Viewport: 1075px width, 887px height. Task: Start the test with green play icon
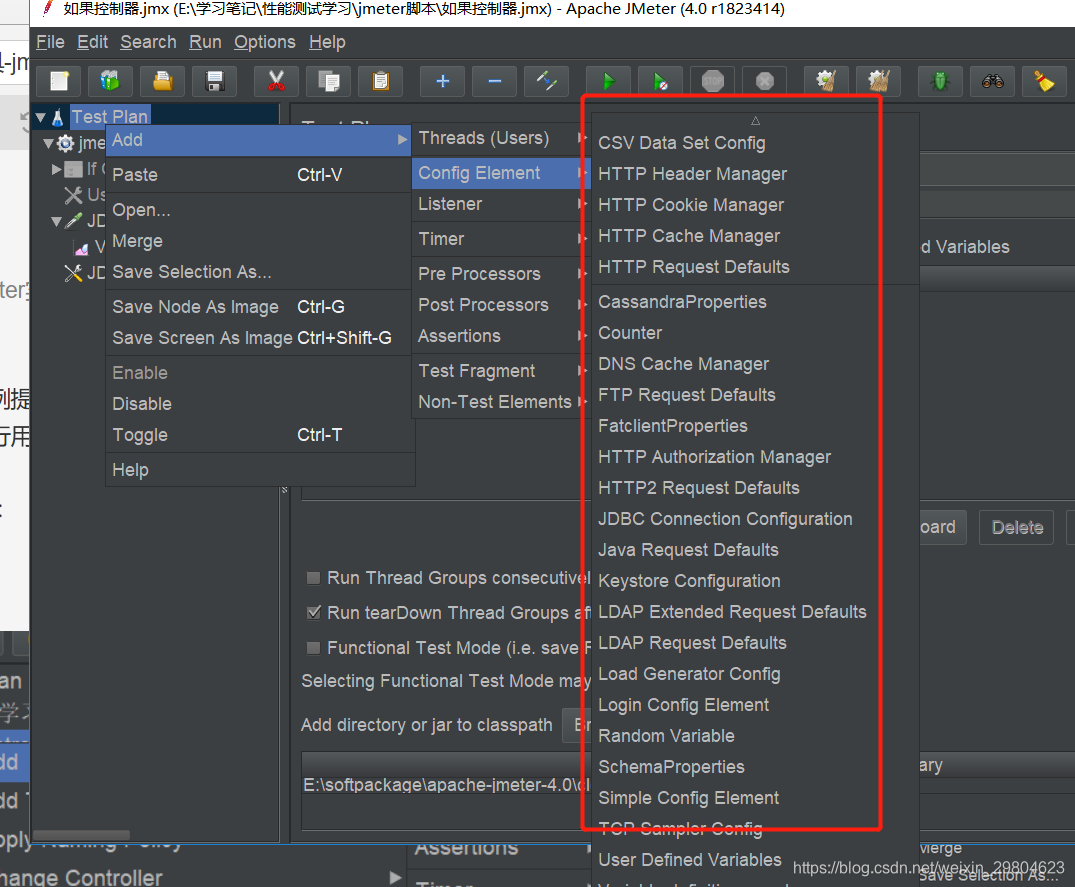coord(608,82)
